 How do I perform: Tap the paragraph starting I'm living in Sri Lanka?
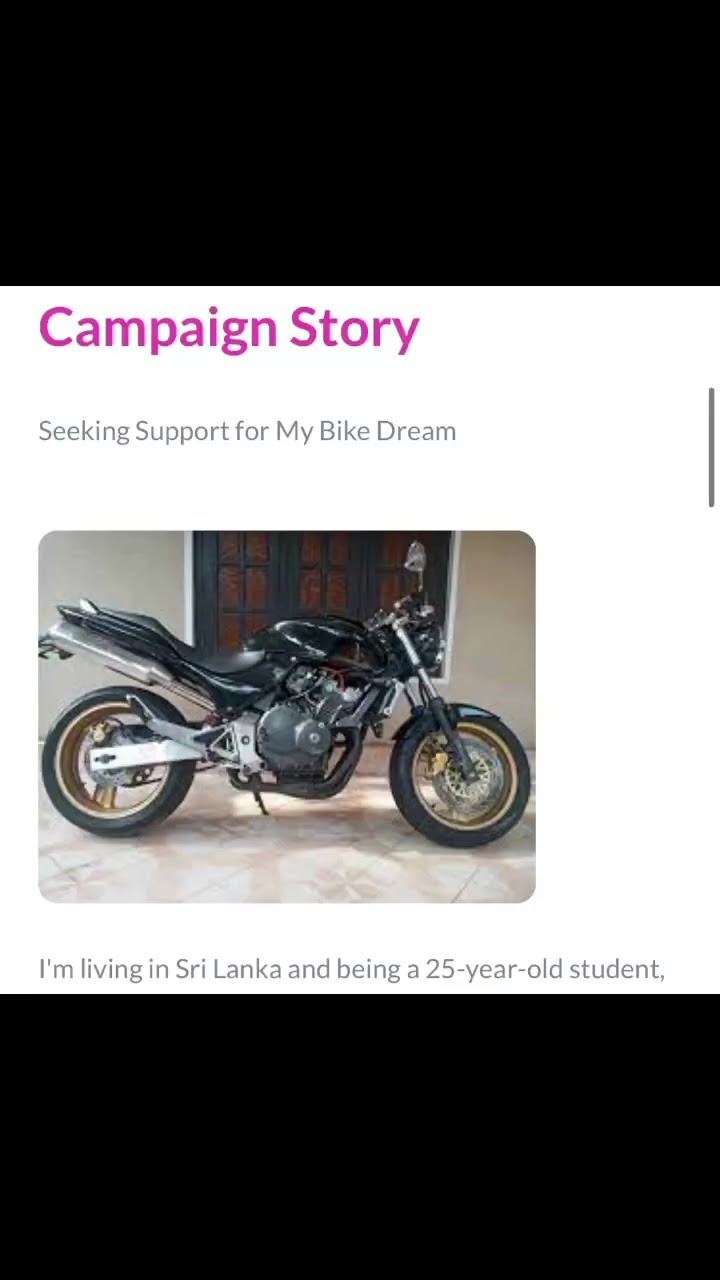[x=352, y=969]
